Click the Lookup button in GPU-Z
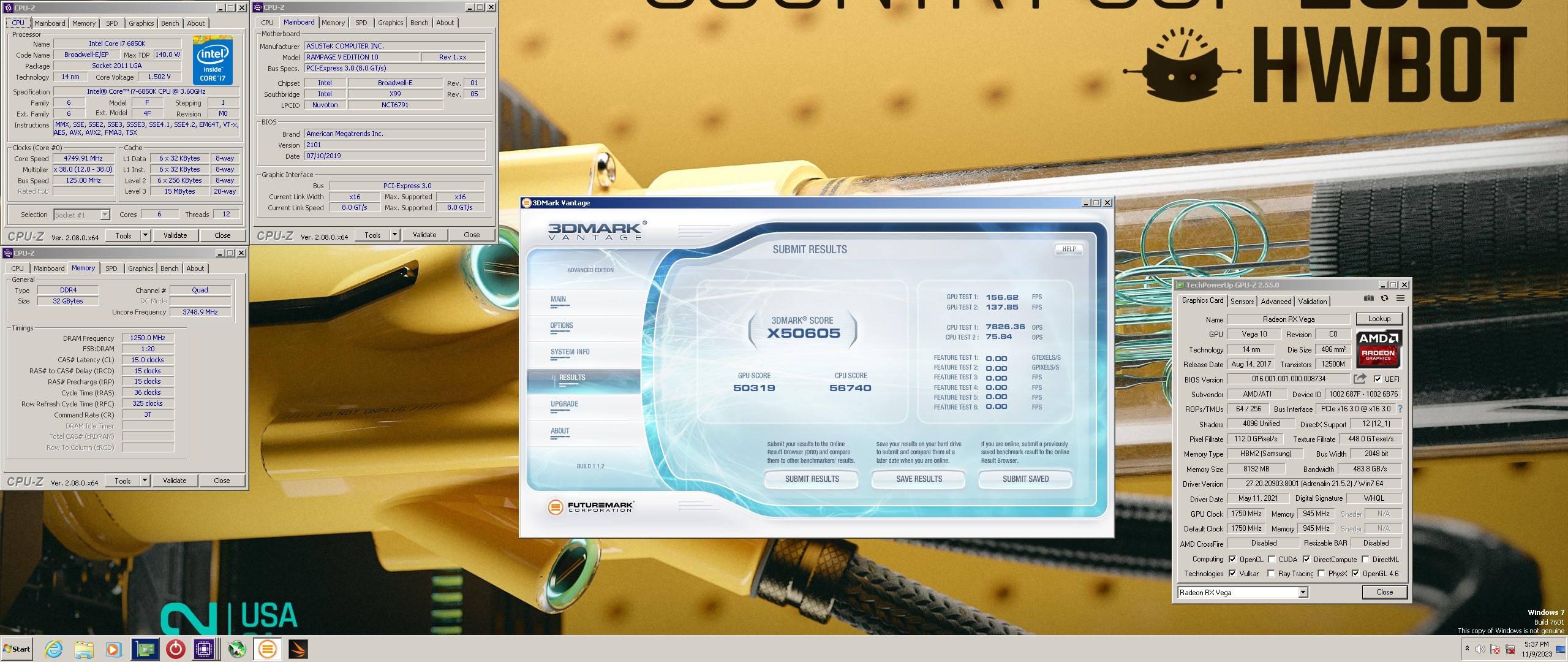This screenshot has height=662, width=1568. click(x=1379, y=319)
